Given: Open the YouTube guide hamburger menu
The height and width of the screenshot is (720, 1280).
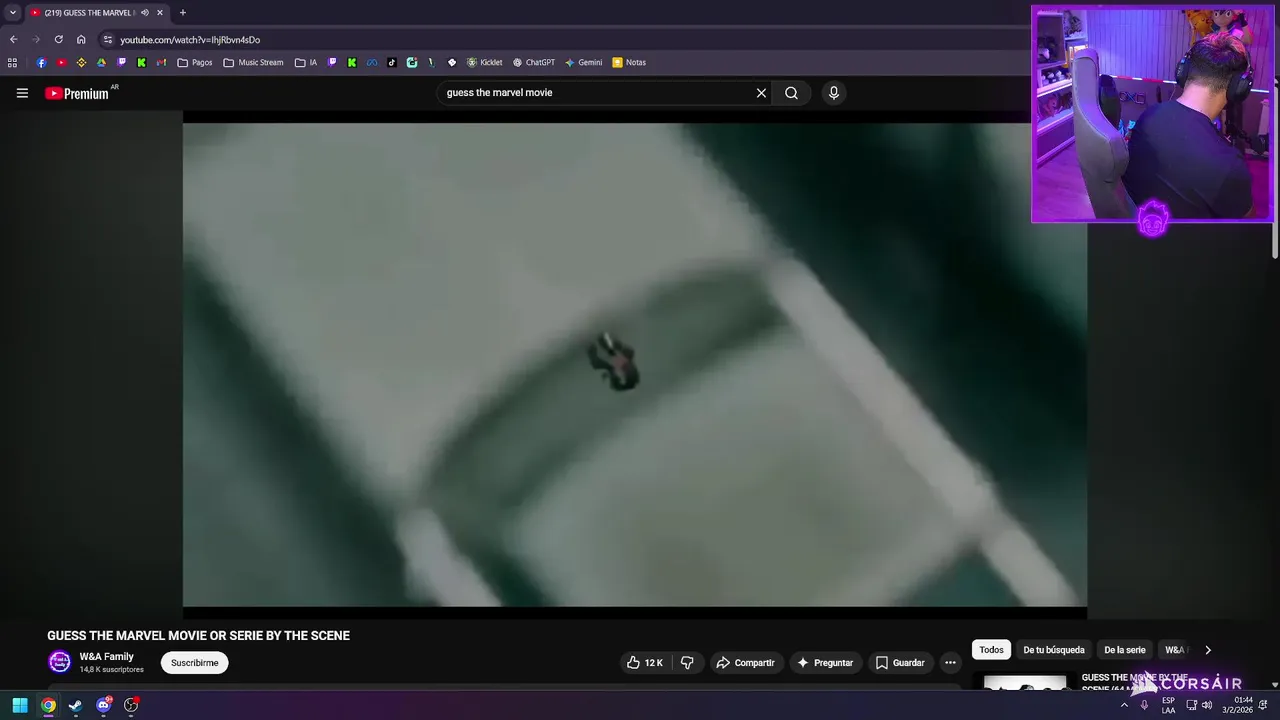Looking at the screenshot, I should tap(22, 93).
